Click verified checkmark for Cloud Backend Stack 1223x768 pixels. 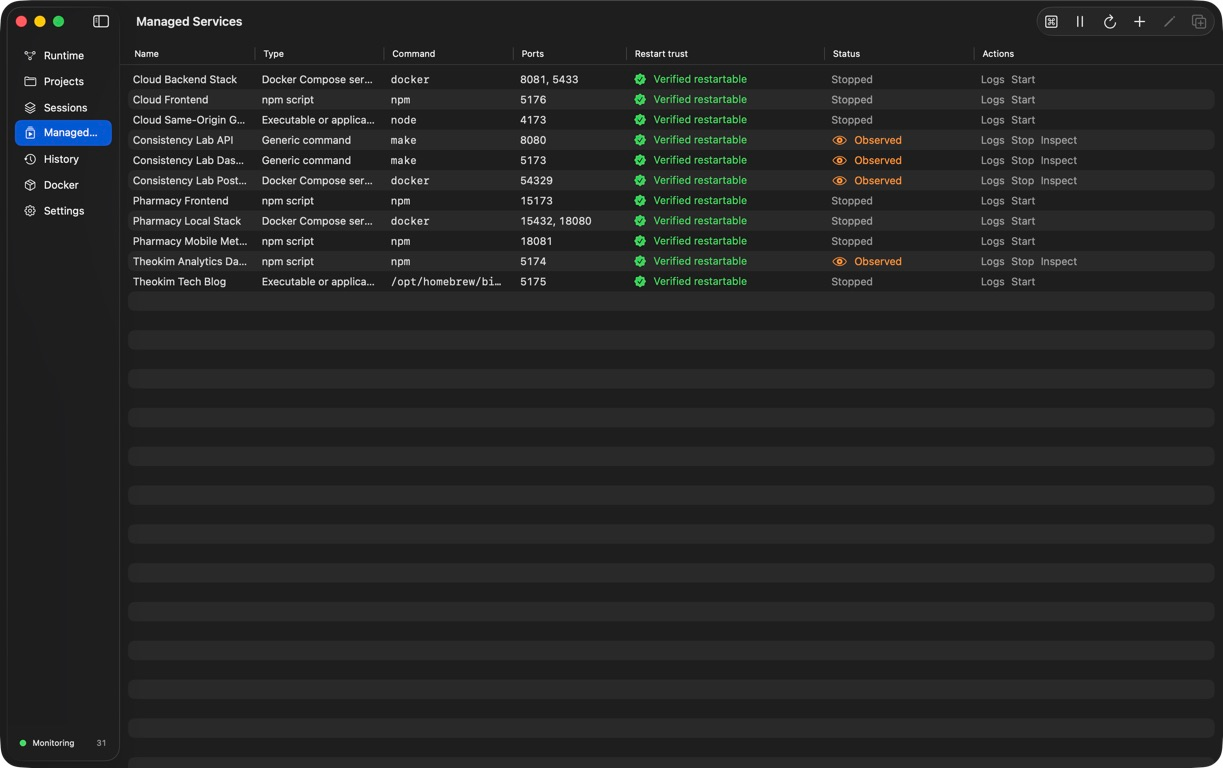[x=640, y=79]
